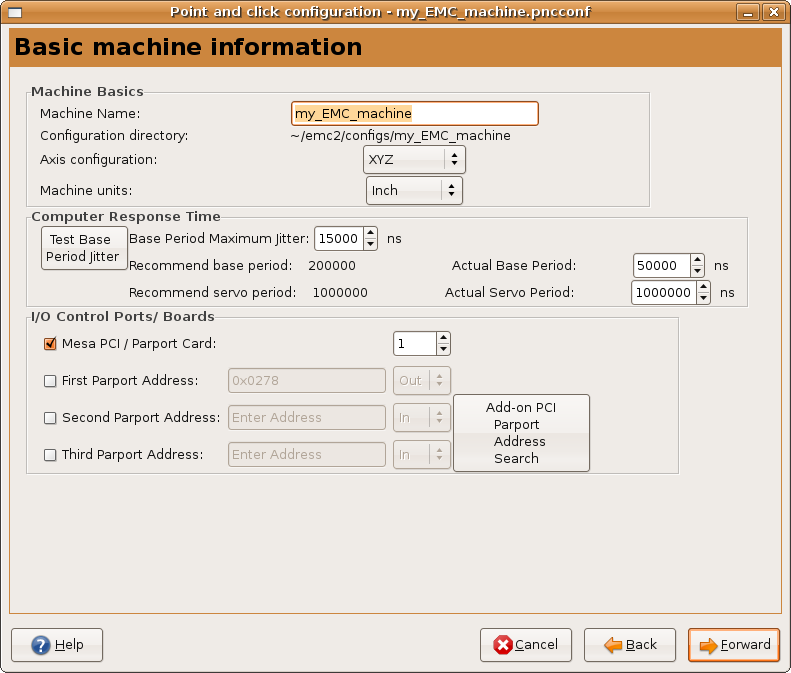Click the Forward arrow button
This screenshot has width=791, height=673.
tap(734, 645)
